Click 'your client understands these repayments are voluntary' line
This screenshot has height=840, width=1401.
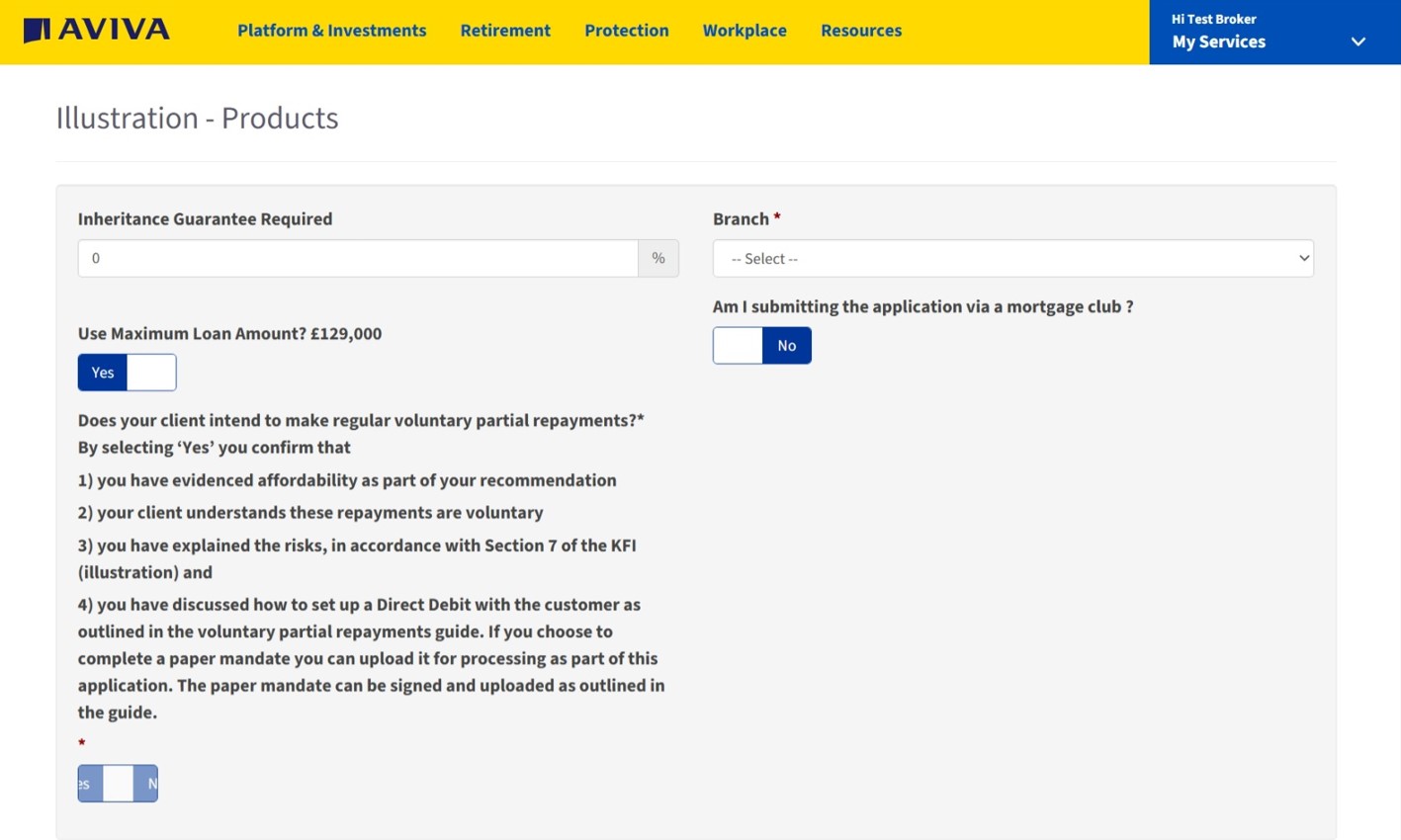[x=310, y=513]
